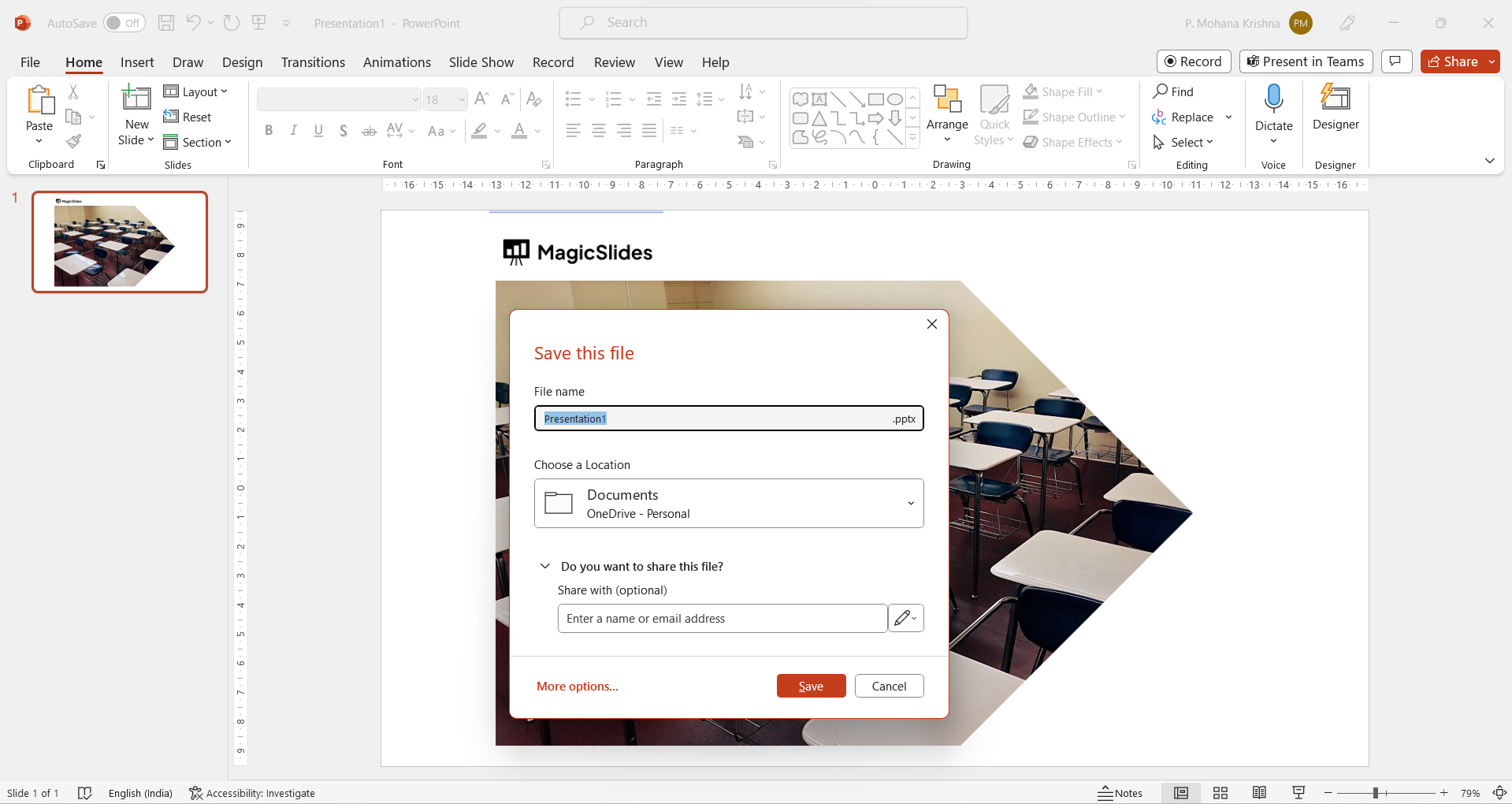Viewport: 1512px width, 804px height.
Task: Open the File menu
Action: tap(30, 62)
